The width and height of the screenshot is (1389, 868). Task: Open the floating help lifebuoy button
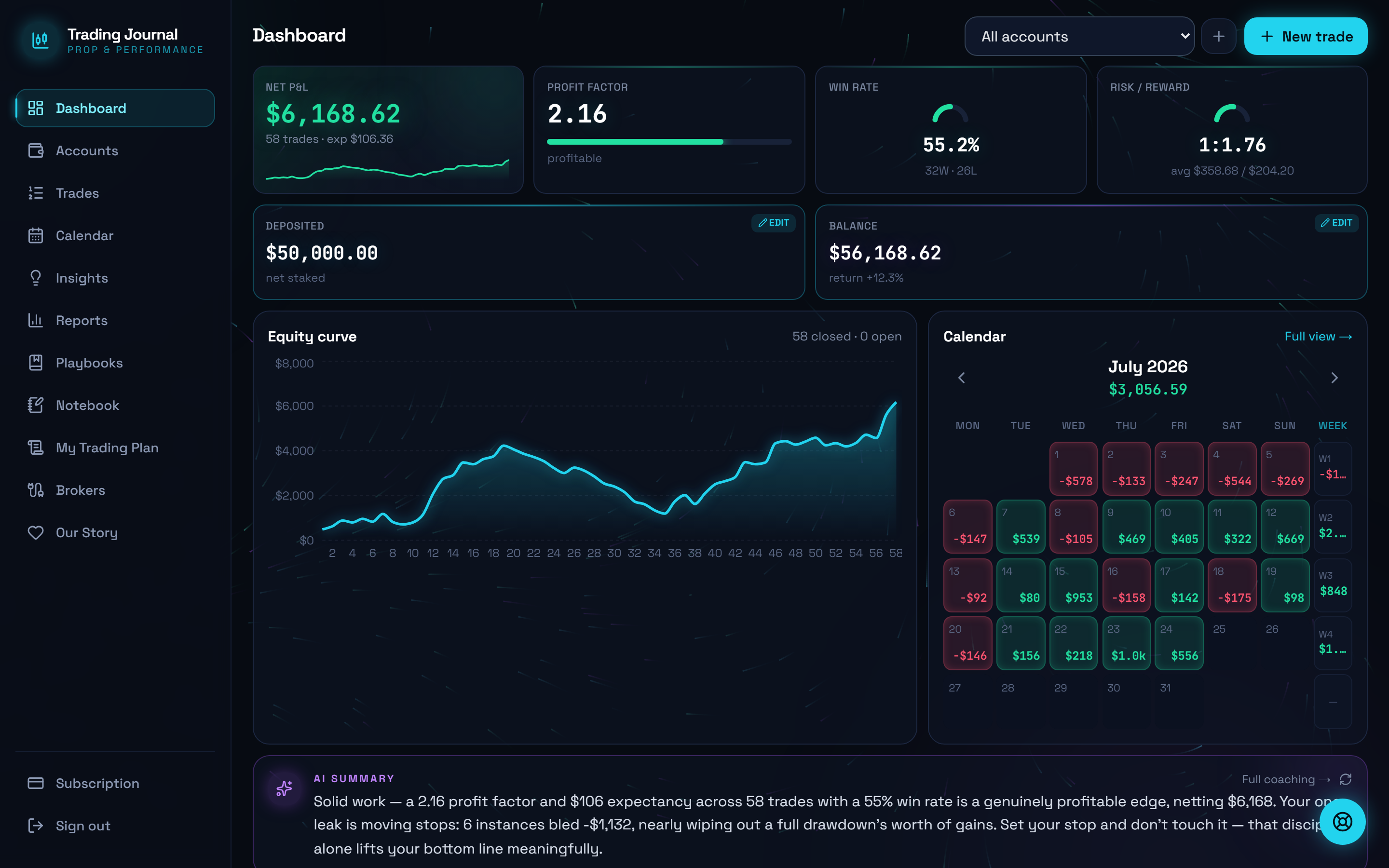coord(1343,822)
